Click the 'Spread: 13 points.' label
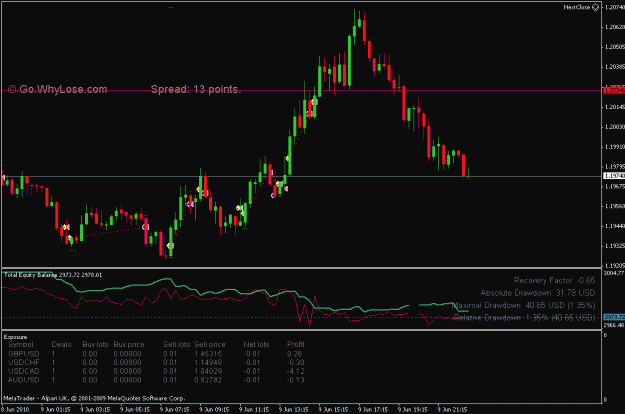The height and width of the screenshot is (414, 625). (196, 89)
